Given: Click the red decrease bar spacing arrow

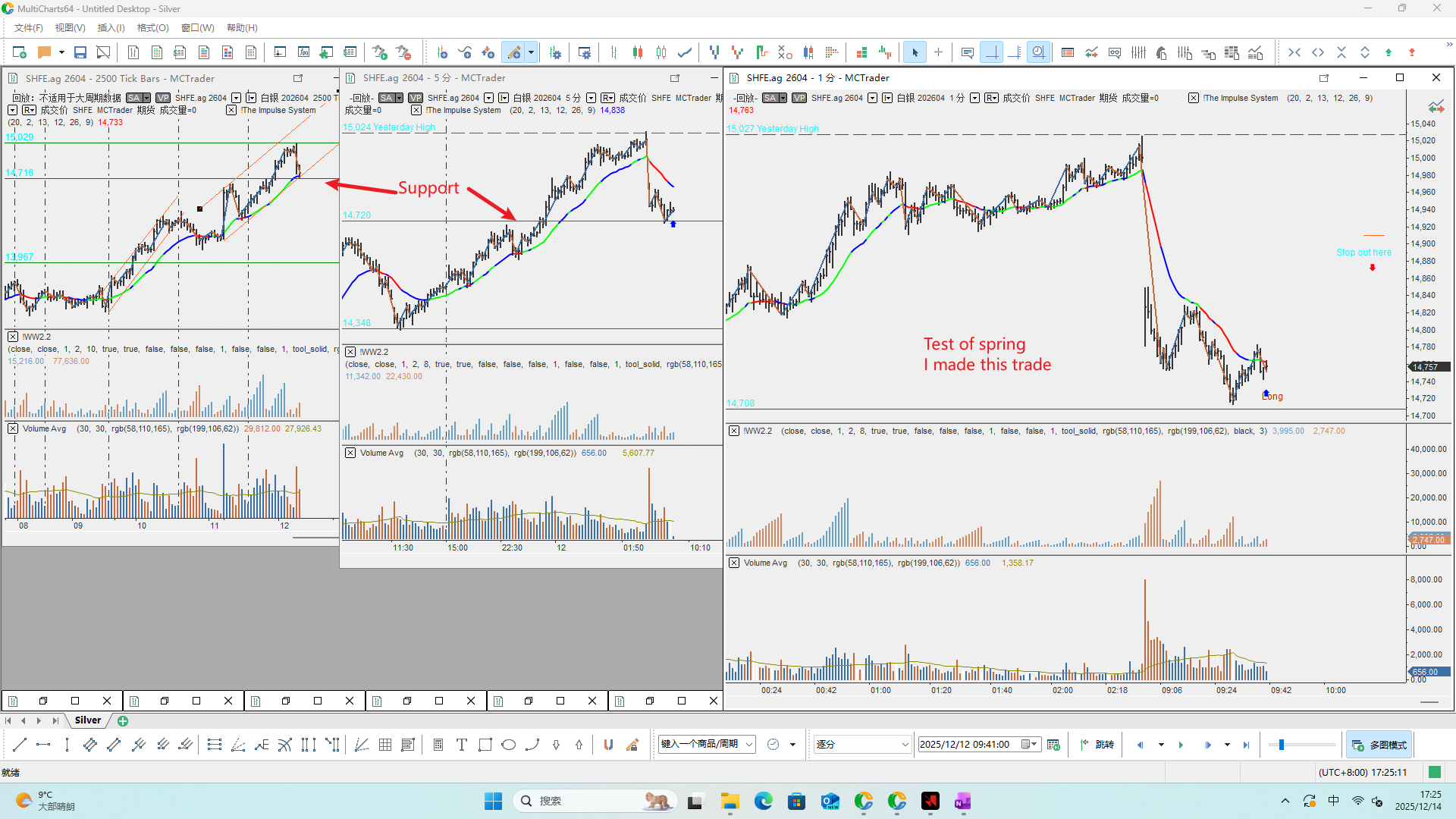Looking at the screenshot, I should (x=1412, y=52).
